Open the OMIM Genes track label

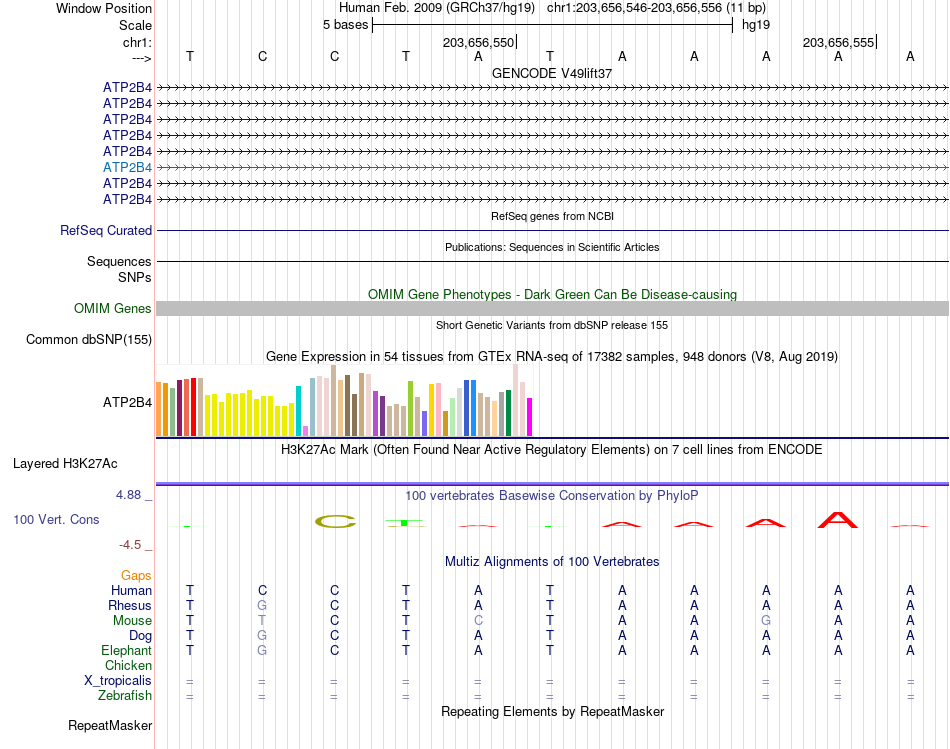click(113, 308)
